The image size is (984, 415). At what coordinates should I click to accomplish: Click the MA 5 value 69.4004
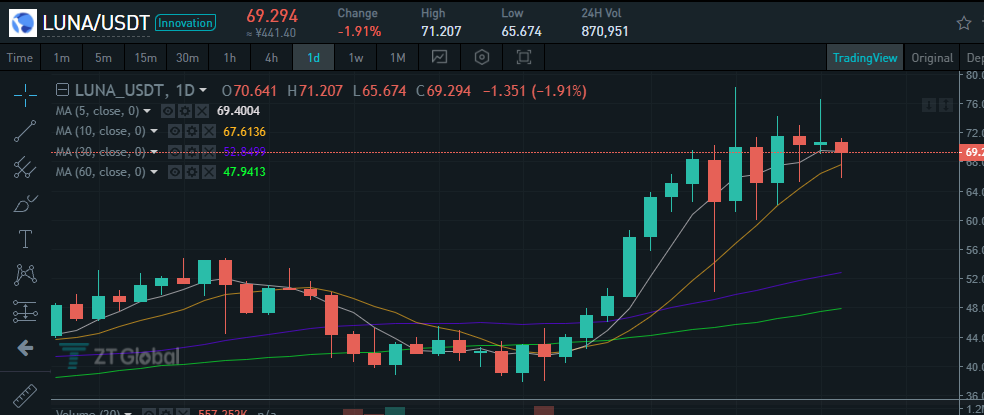[x=238, y=111]
